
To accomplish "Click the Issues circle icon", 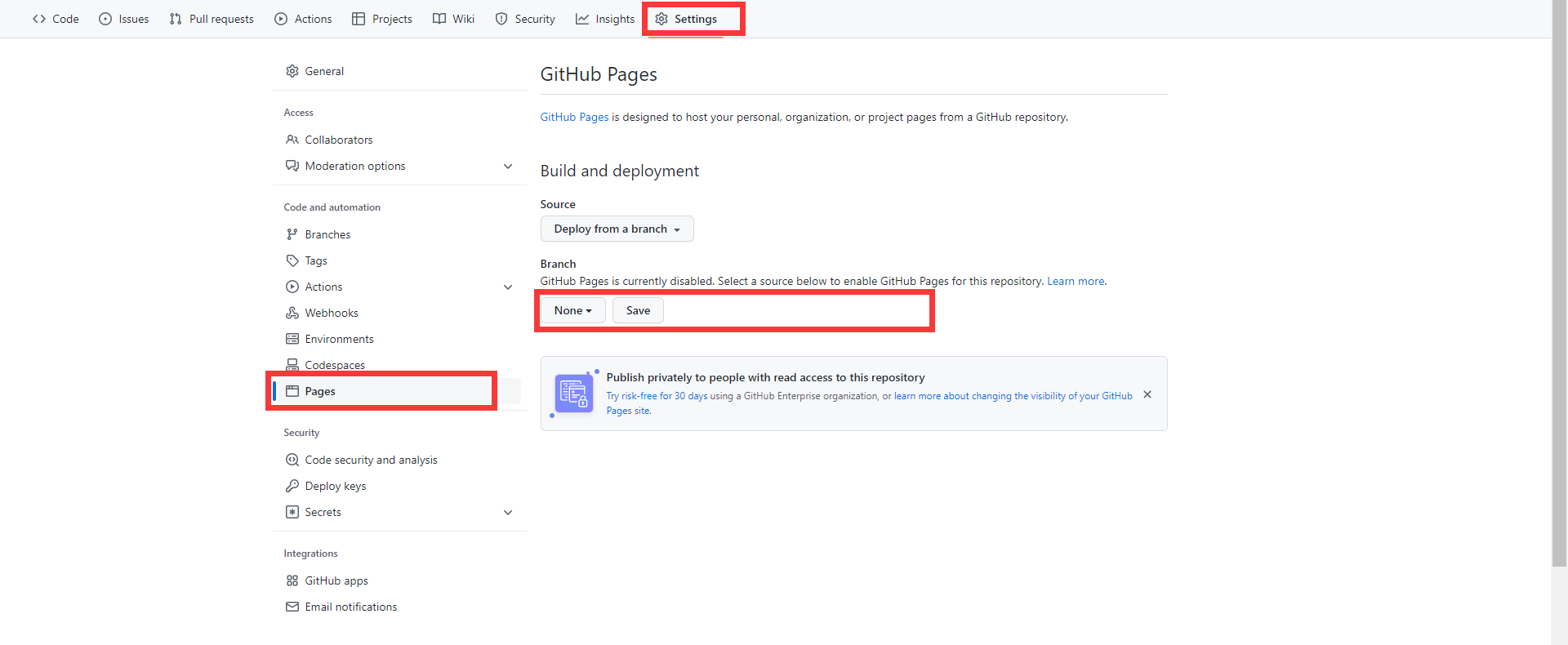I will click(105, 19).
